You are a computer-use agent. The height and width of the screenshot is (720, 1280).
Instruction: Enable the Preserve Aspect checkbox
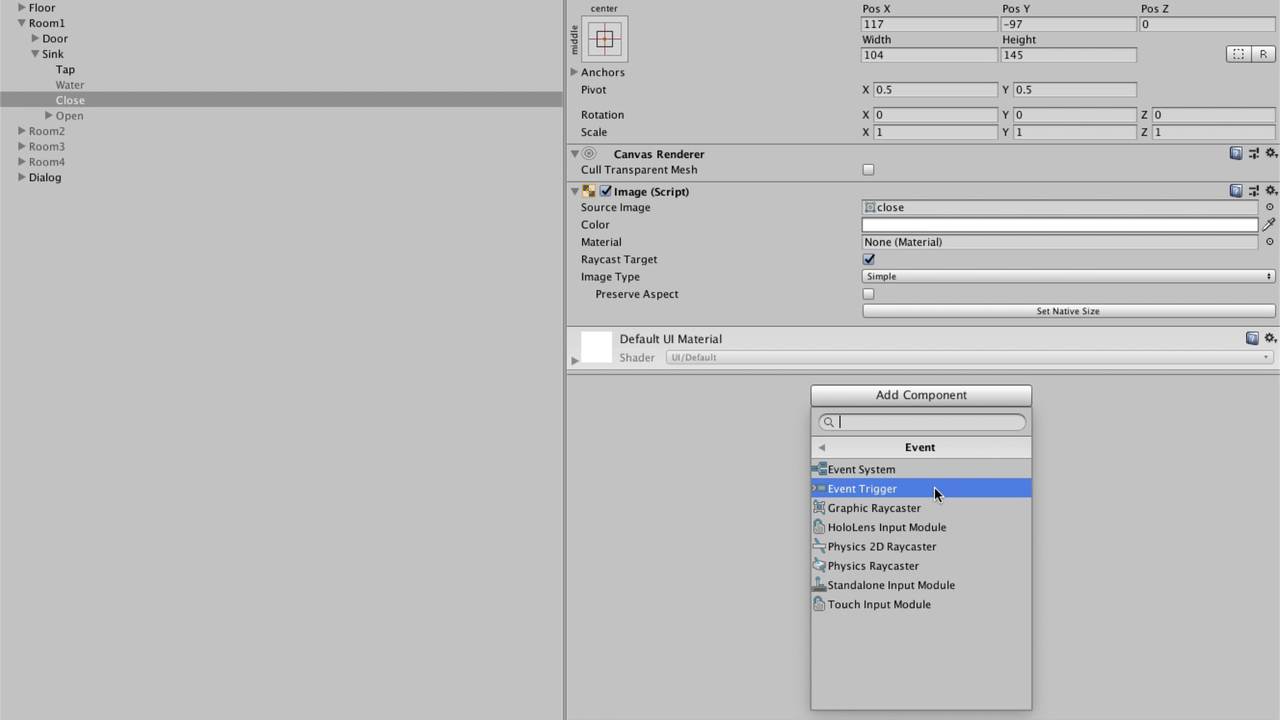pyautogui.click(x=868, y=294)
